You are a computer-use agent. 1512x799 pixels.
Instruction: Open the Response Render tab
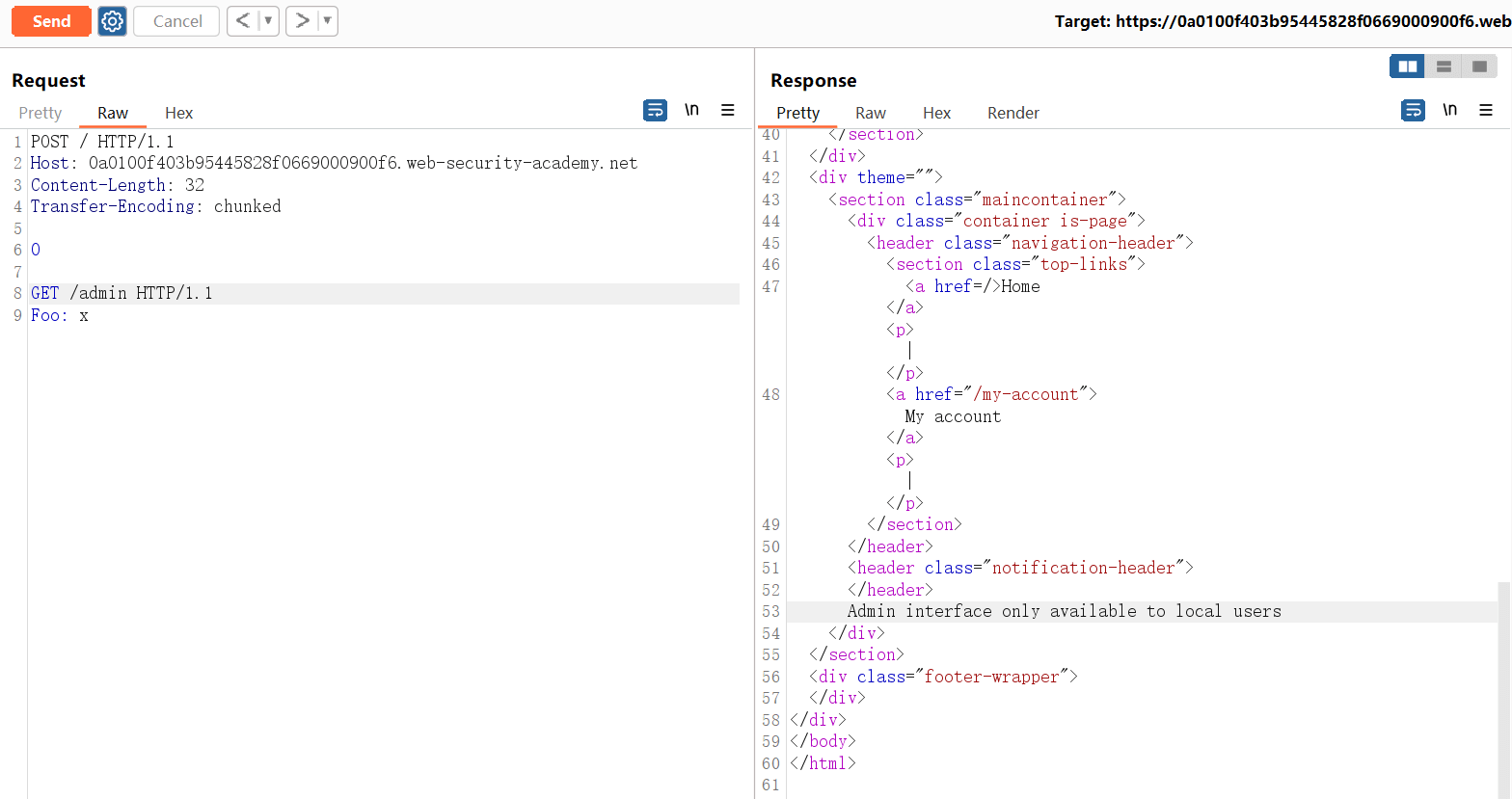(x=1012, y=113)
